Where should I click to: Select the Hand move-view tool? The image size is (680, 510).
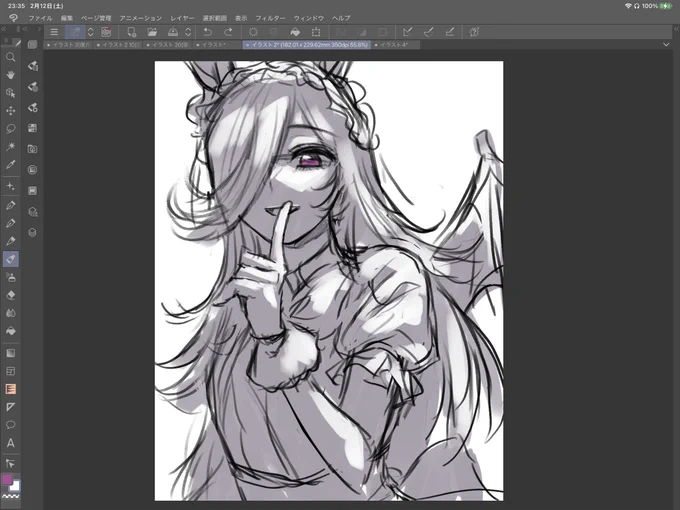(x=10, y=75)
